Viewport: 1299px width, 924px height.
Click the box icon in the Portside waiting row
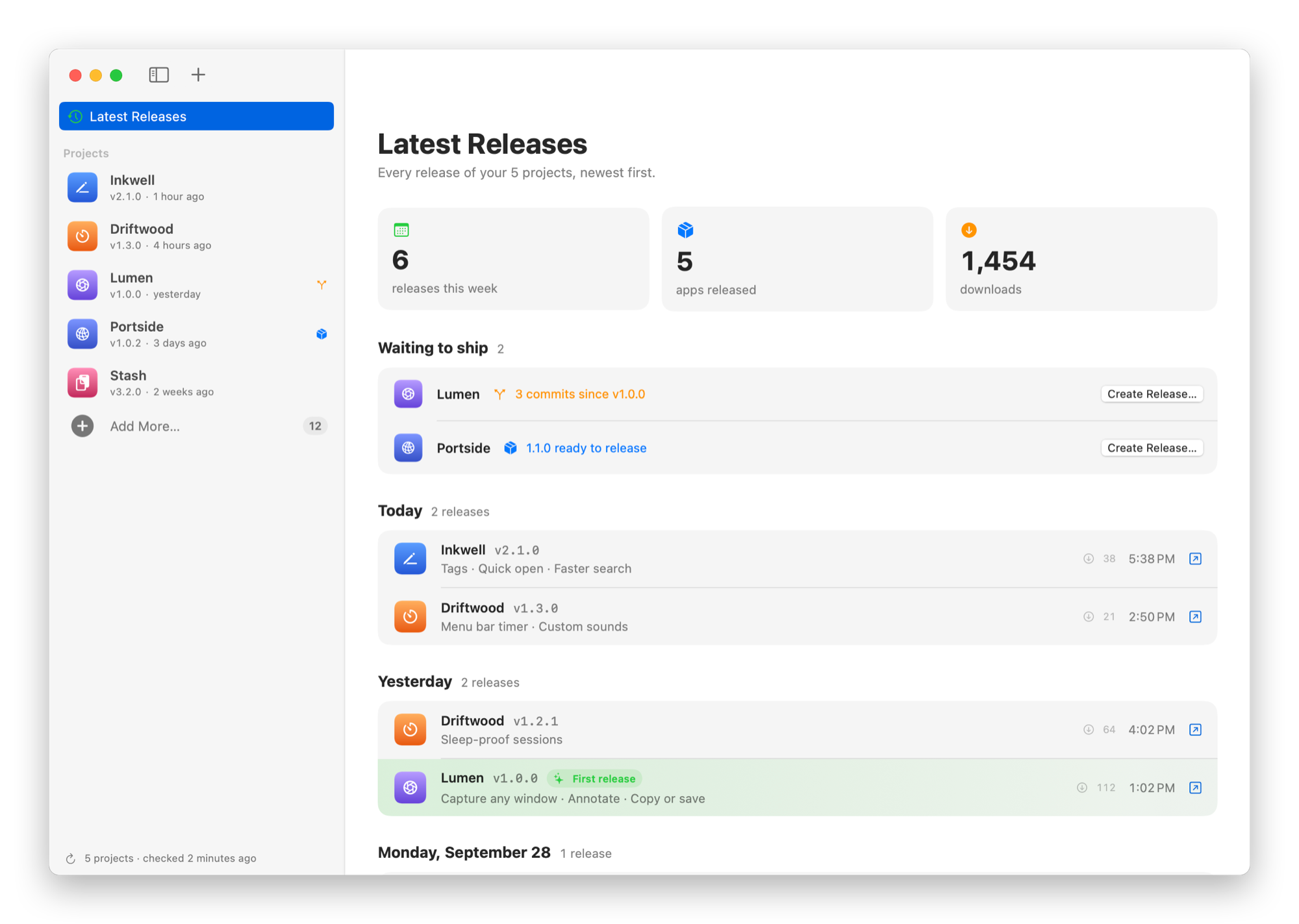511,448
